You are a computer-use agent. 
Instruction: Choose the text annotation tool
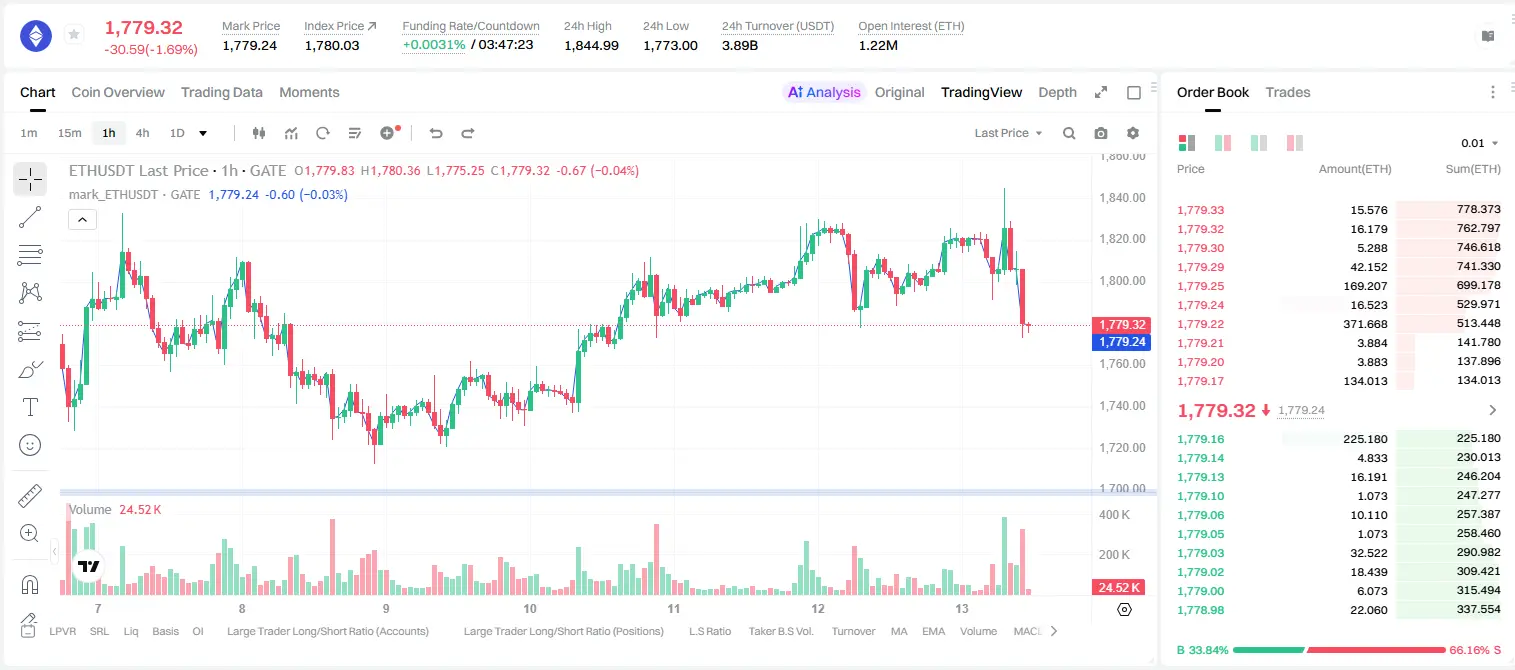coord(30,407)
